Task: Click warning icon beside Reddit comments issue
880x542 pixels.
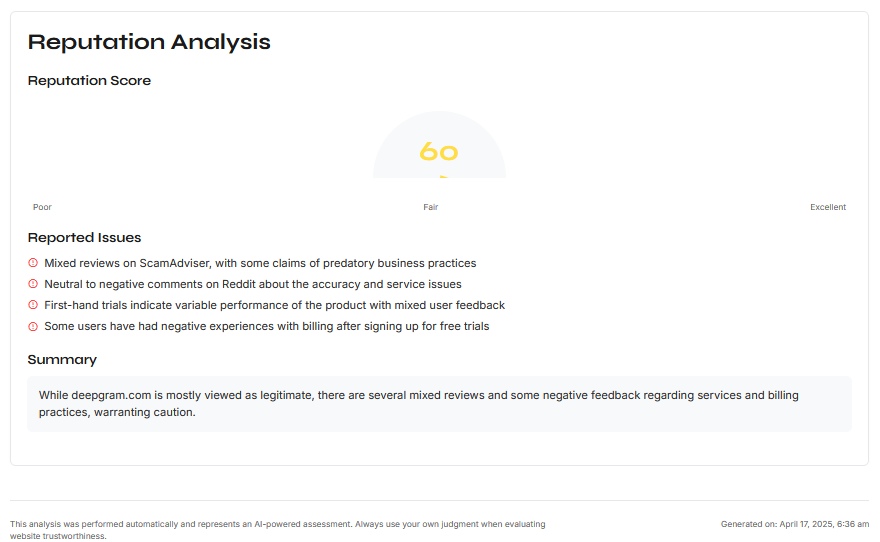Action: (33, 284)
